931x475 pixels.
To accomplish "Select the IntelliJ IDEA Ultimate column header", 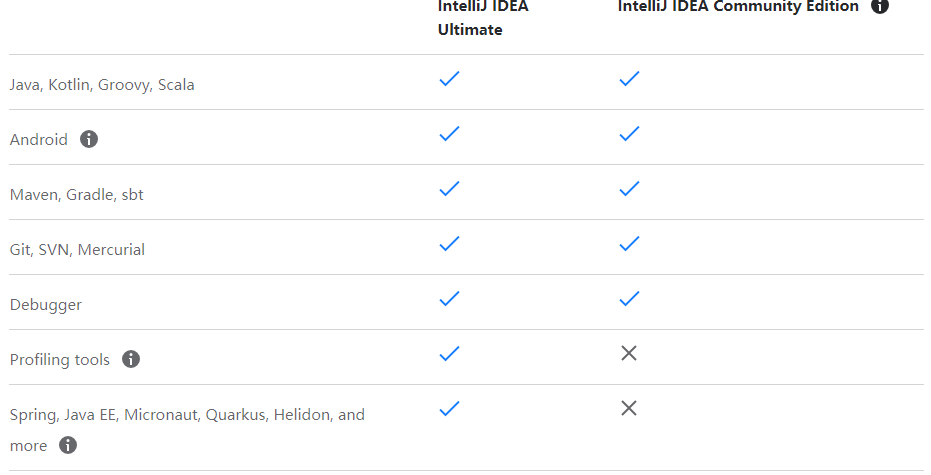I will 483,18.
